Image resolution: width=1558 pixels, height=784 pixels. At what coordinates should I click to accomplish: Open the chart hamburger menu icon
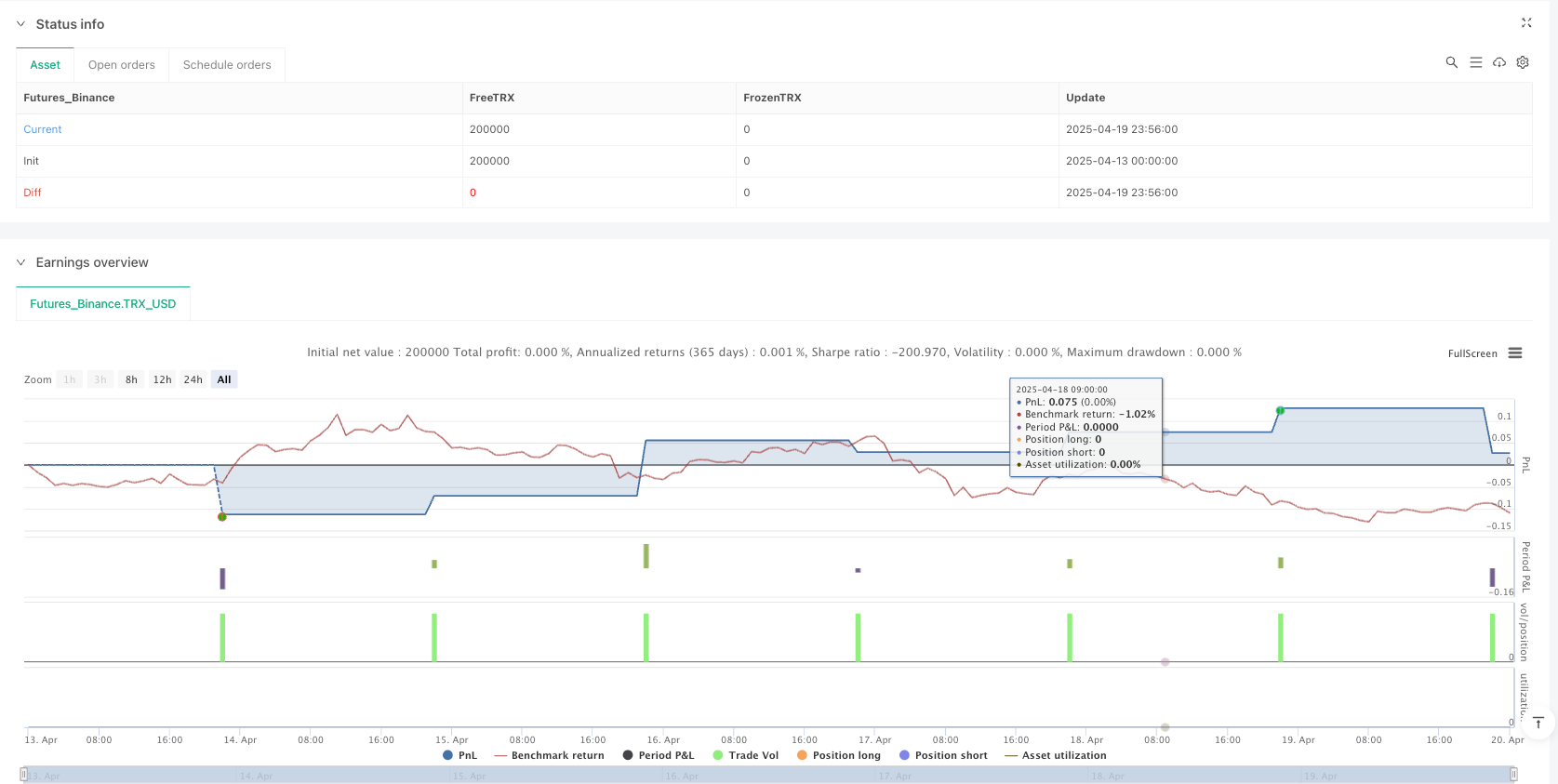click(x=1515, y=353)
